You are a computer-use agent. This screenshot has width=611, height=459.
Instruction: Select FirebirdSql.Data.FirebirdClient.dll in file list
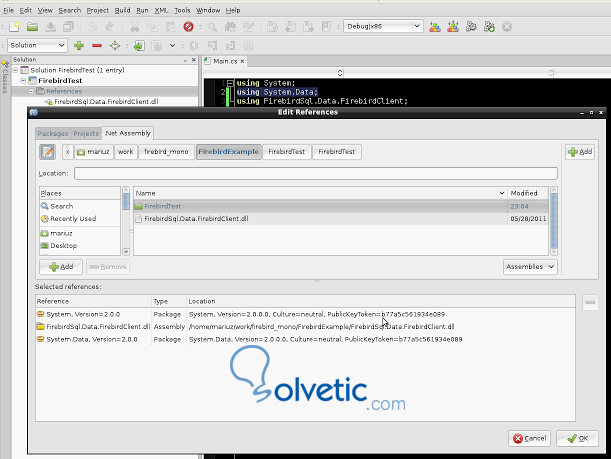click(x=341, y=219)
